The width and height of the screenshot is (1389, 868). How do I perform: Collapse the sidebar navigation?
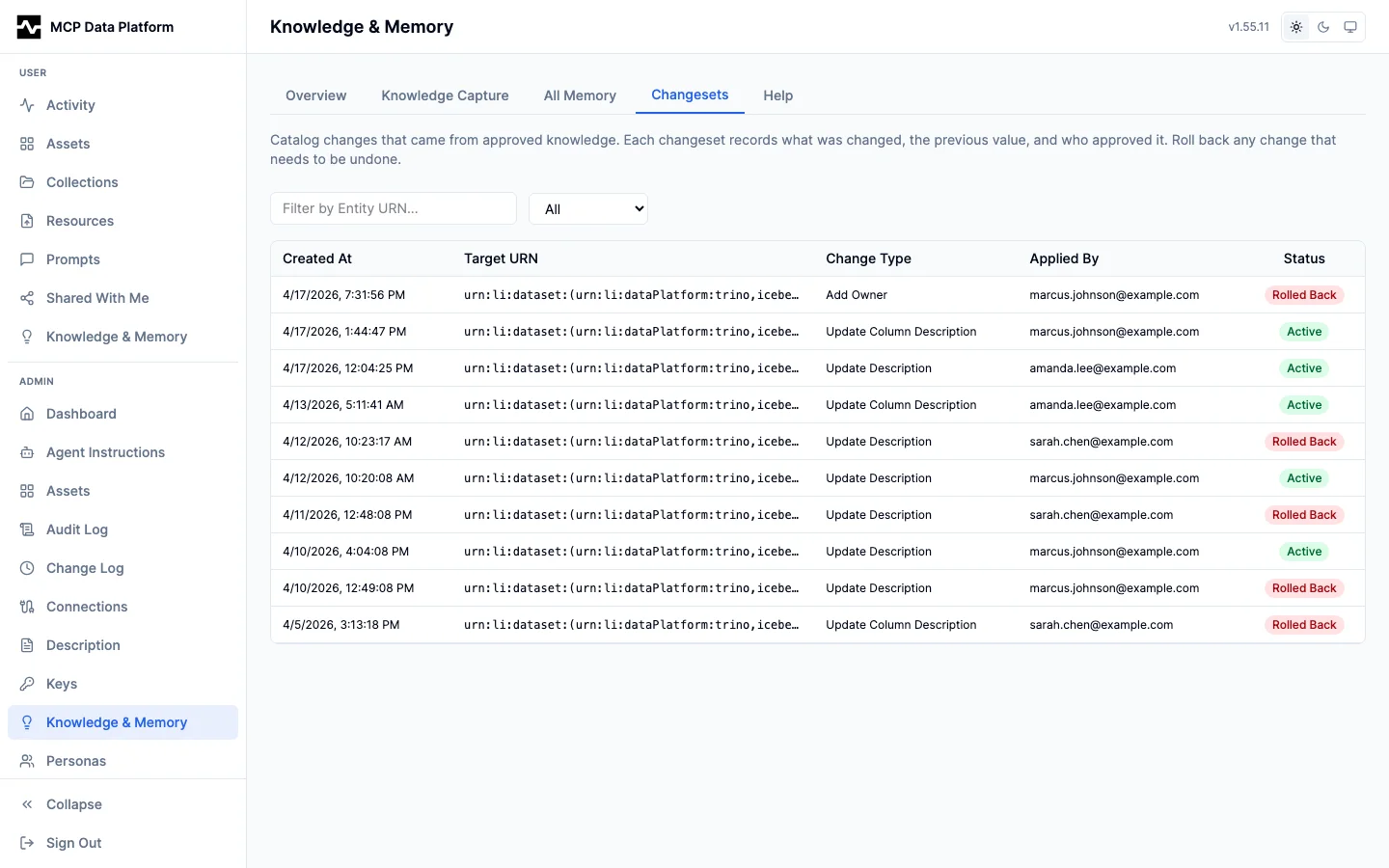[x=73, y=804]
